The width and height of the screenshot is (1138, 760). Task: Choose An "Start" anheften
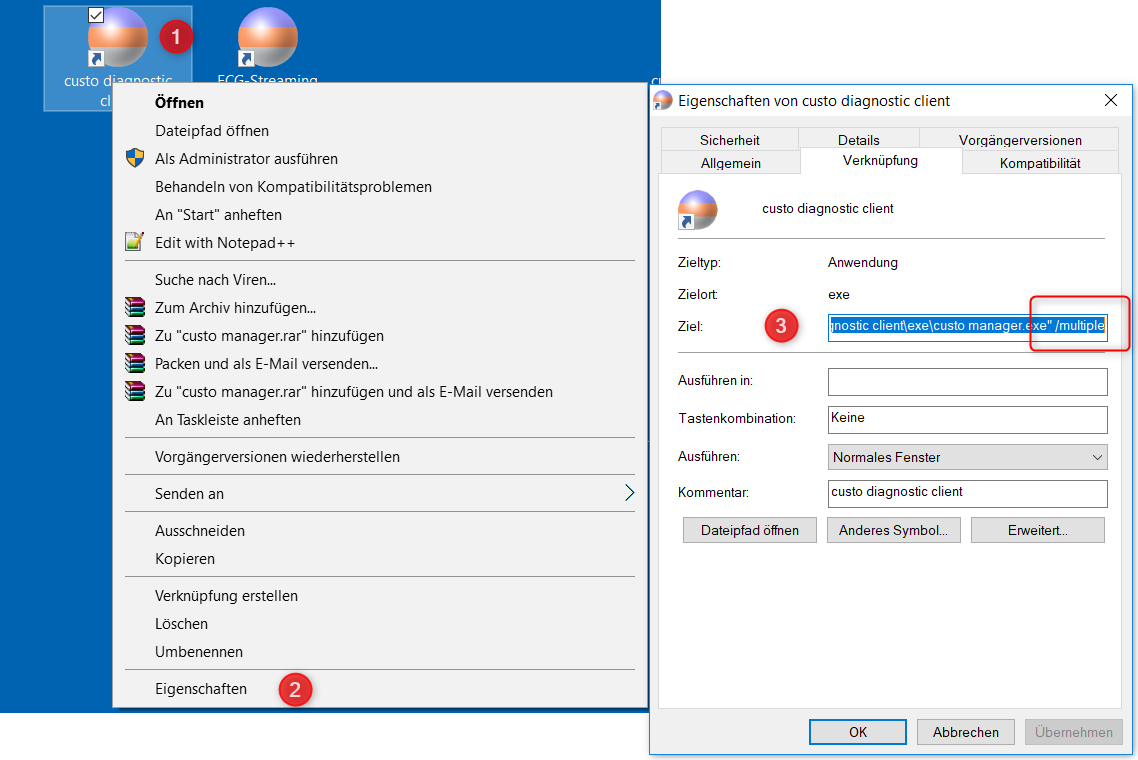click(380, 215)
